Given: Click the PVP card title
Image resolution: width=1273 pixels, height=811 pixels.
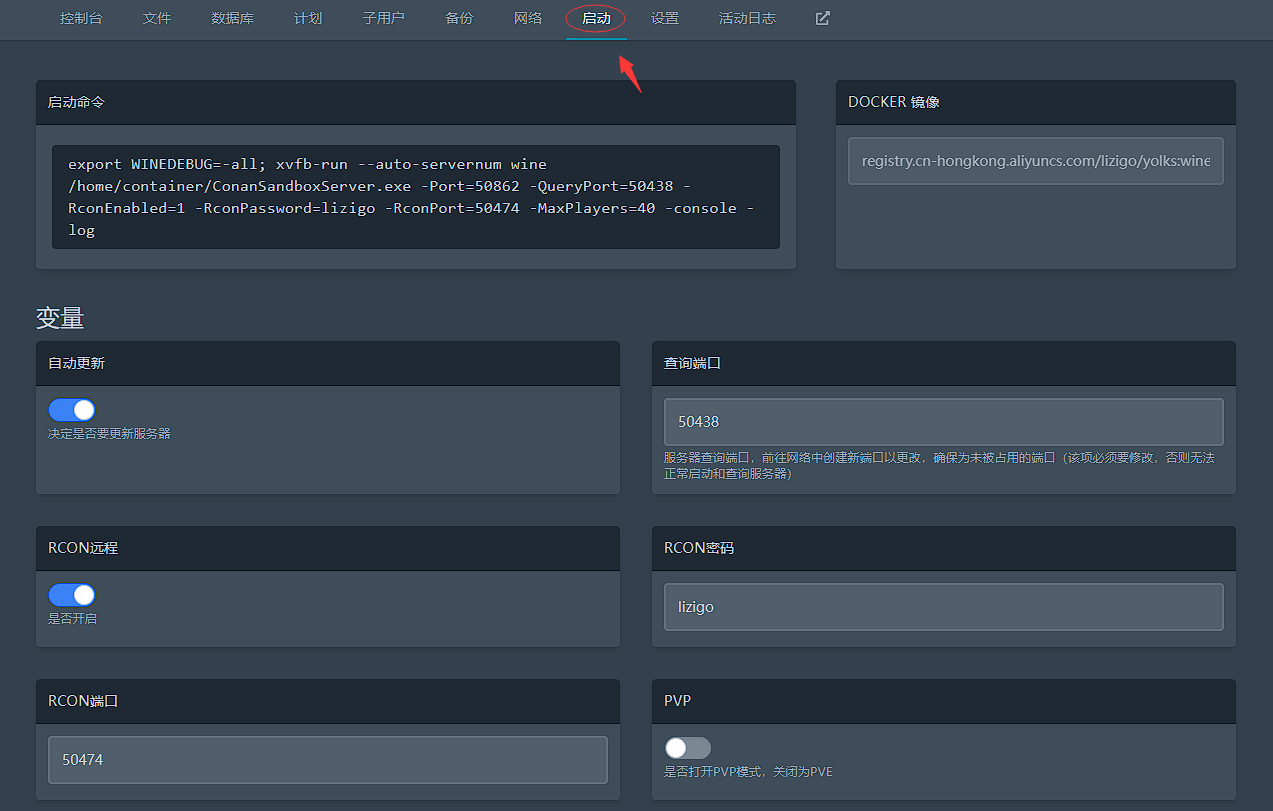Looking at the screenshot, I should 677,701.
